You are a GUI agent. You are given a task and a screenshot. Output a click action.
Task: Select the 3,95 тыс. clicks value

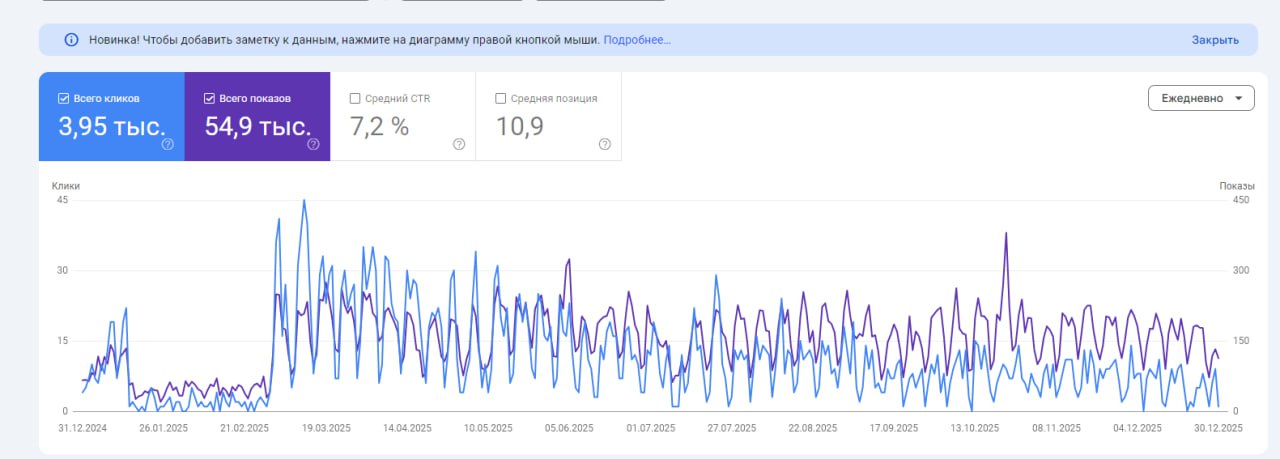point(111,127)
